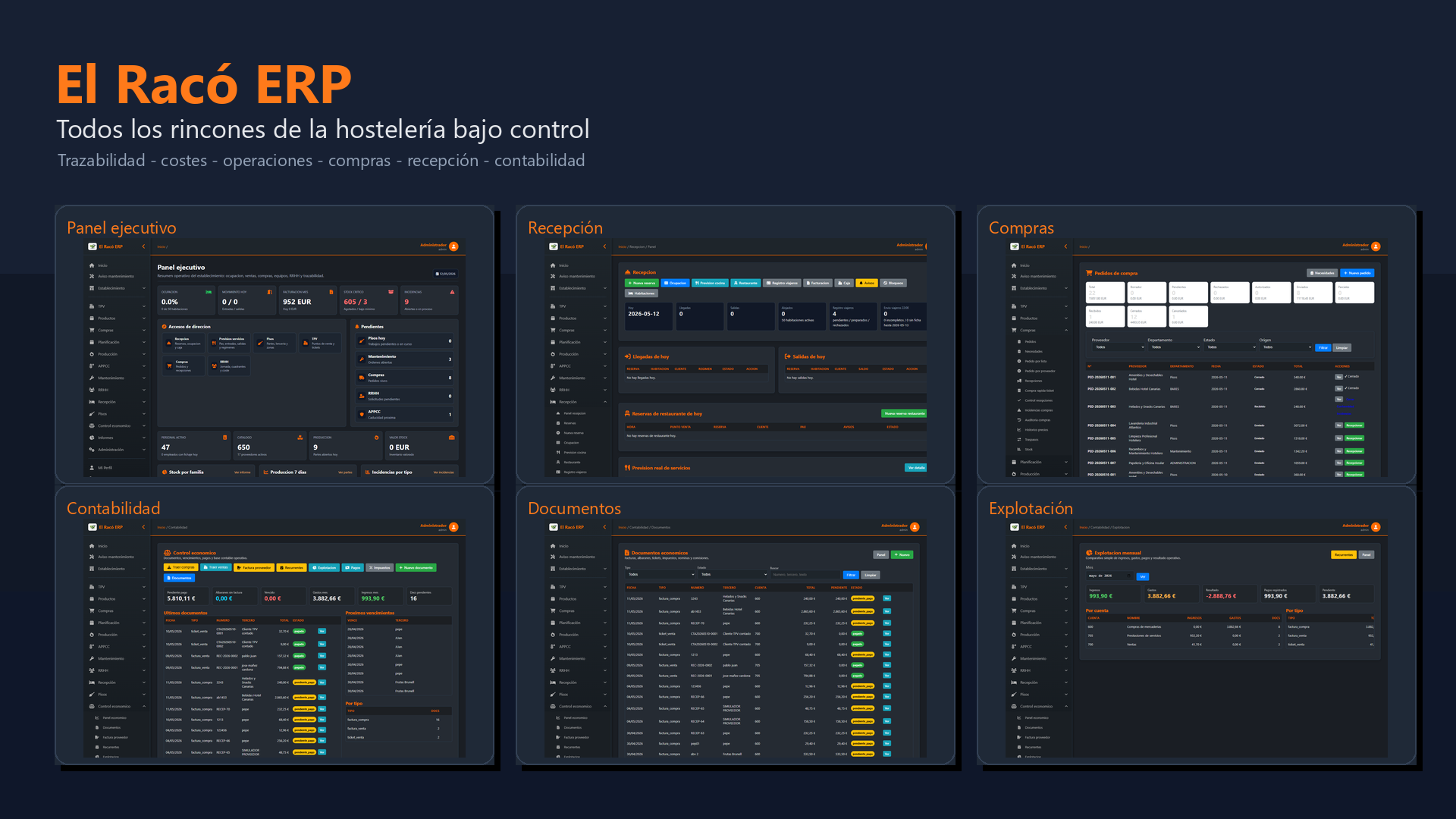Open Mi Perfil in the Panel ejecutivo sidebar
Viewport: 1456px width, 819px height.
[x=105, y=468]
